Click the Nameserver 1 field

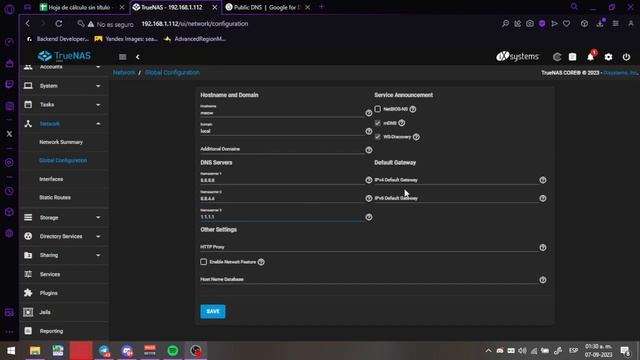pyautogui.click(x=282, y=180)
